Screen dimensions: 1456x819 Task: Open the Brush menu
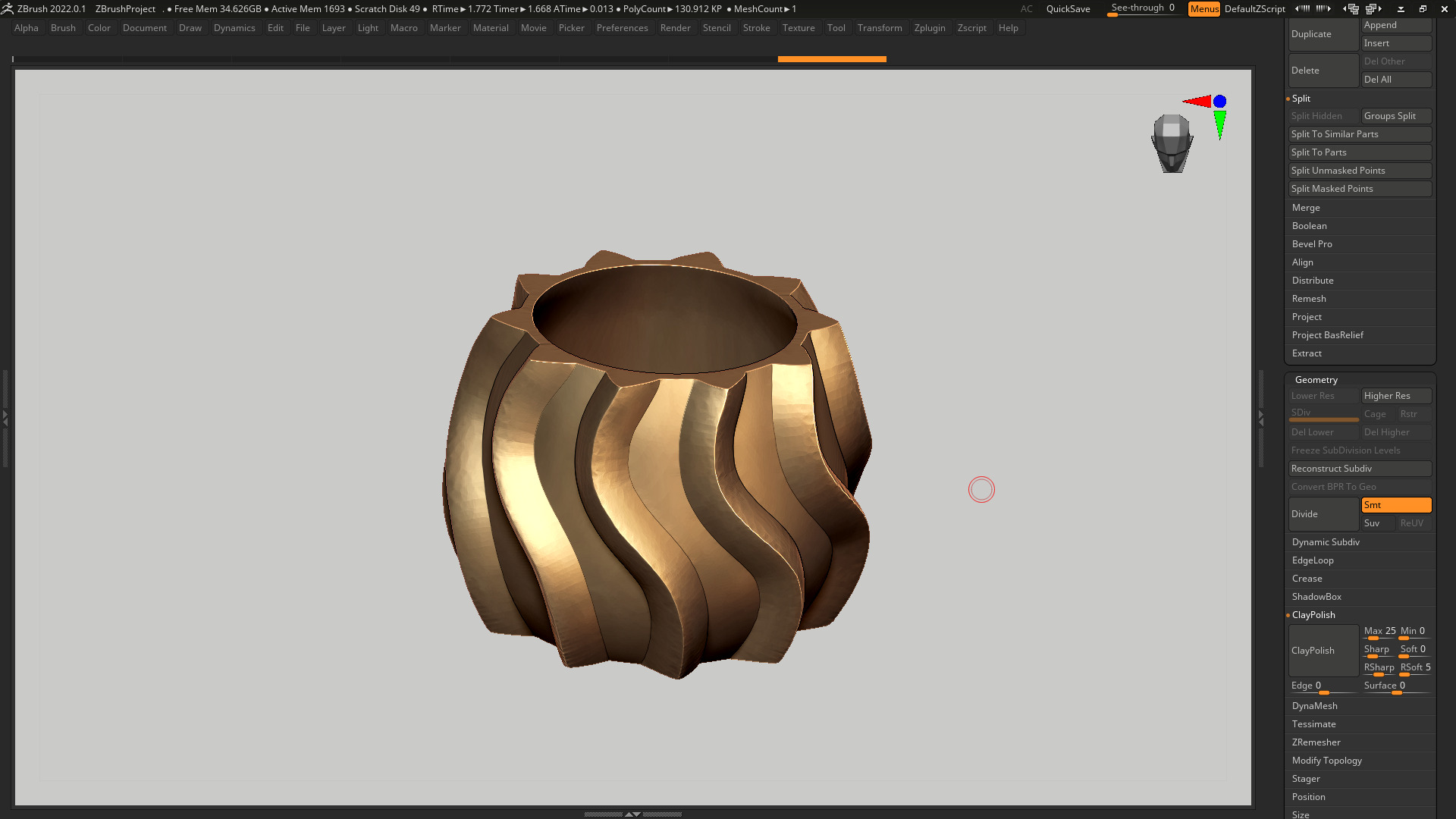(63, 28)
